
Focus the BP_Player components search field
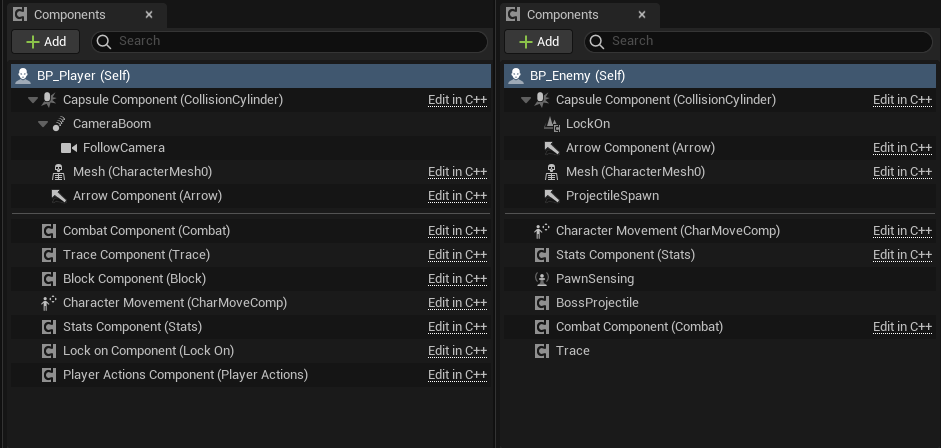pos(289,41)
